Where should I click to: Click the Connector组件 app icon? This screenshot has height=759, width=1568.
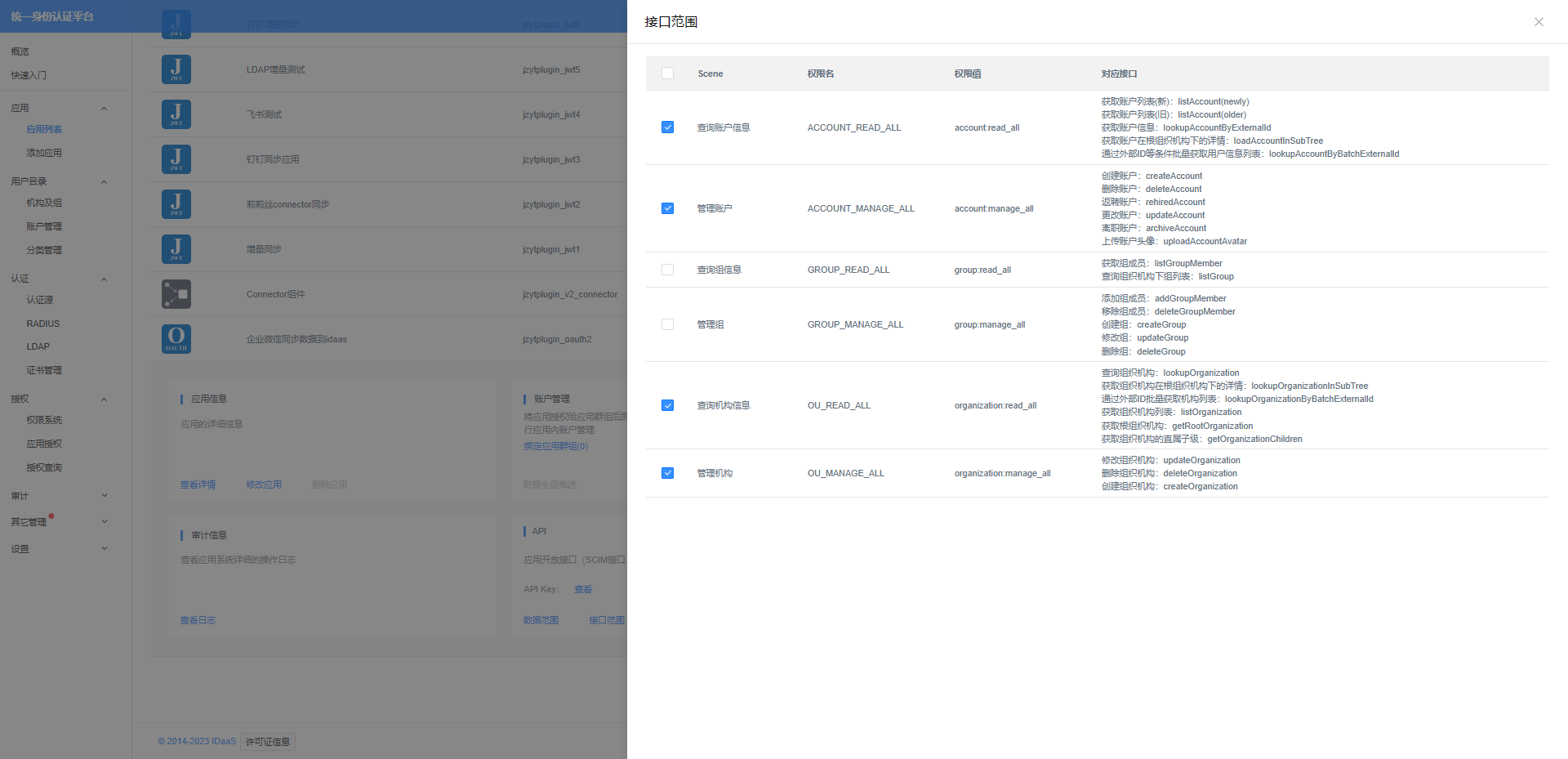pos(176,294)
